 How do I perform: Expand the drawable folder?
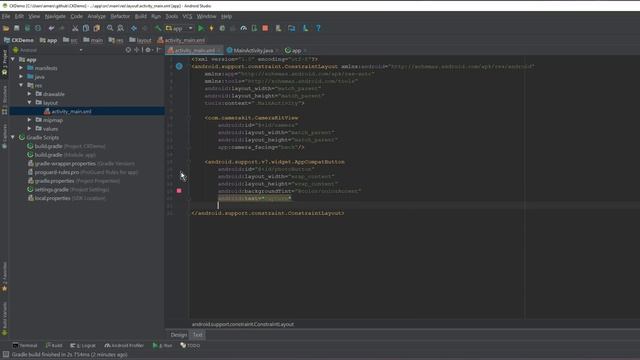29,93
